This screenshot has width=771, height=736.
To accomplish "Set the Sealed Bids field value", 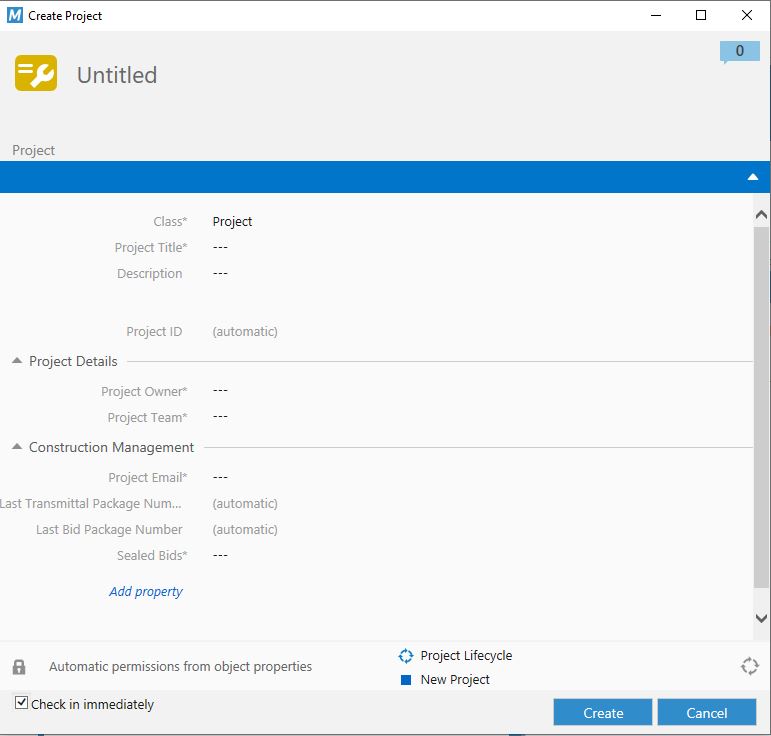I will (221, 555).
